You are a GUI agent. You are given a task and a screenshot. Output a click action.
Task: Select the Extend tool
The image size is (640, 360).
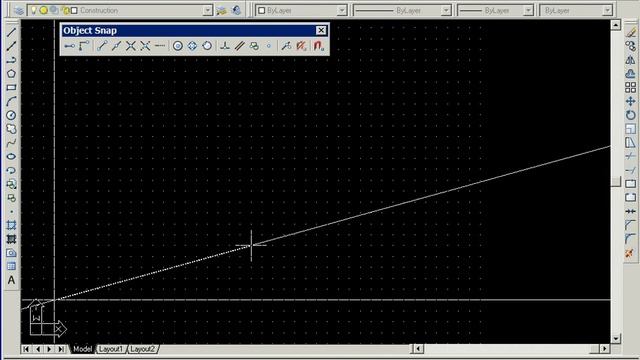coord(630,170)
